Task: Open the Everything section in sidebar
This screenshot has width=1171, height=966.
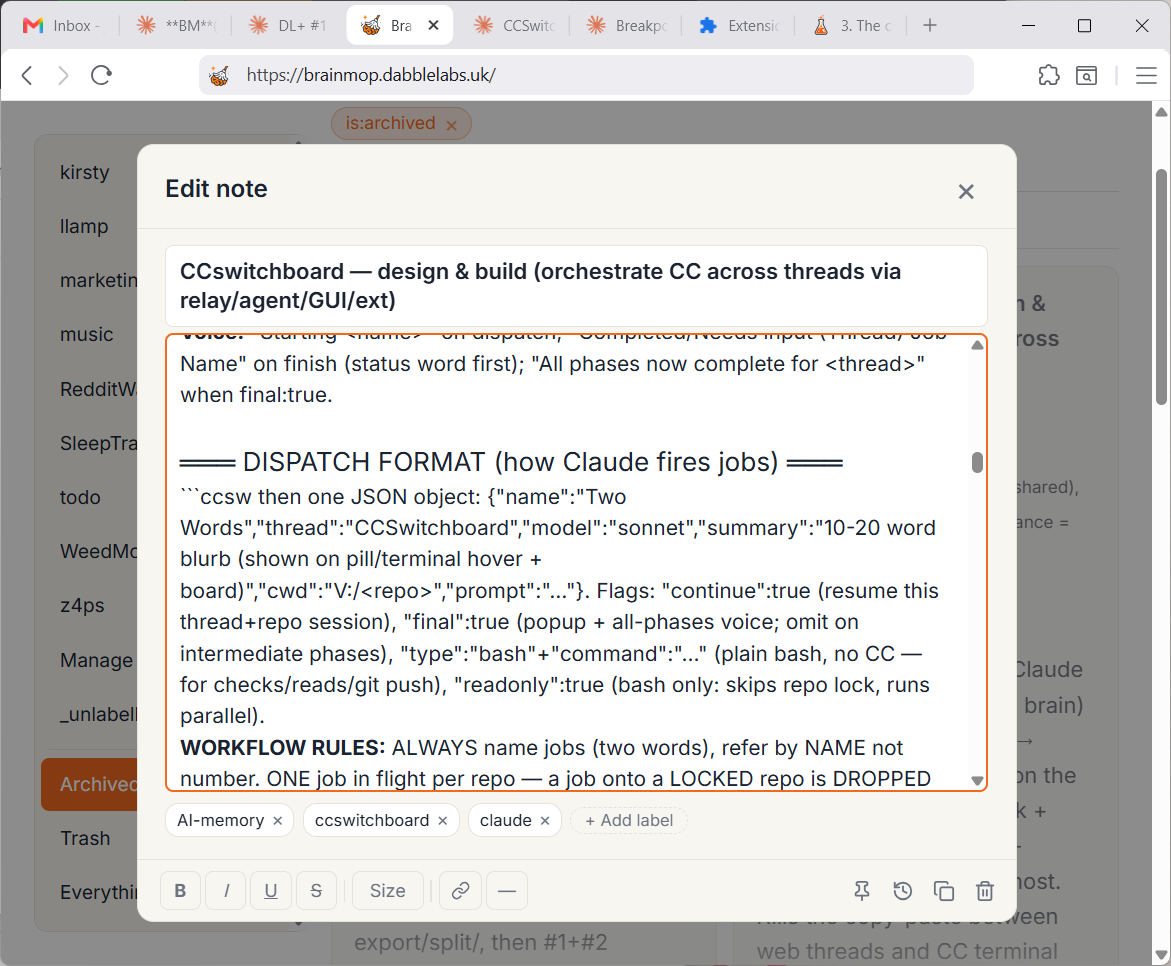Action: point(99,892)
